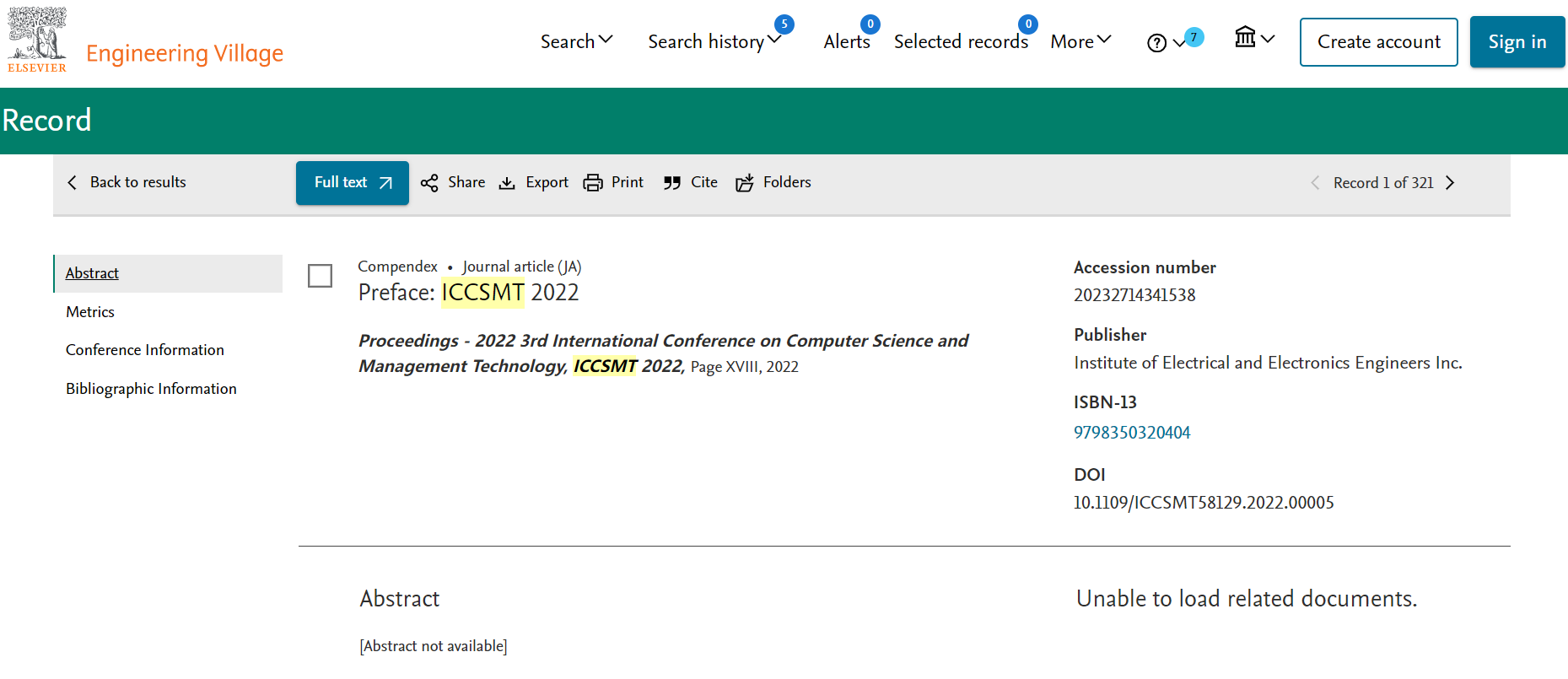The width and height of the screenshot is (1568, 679).
Task: Select the Metrics sidebar tab
Action: tap(90, 312)
